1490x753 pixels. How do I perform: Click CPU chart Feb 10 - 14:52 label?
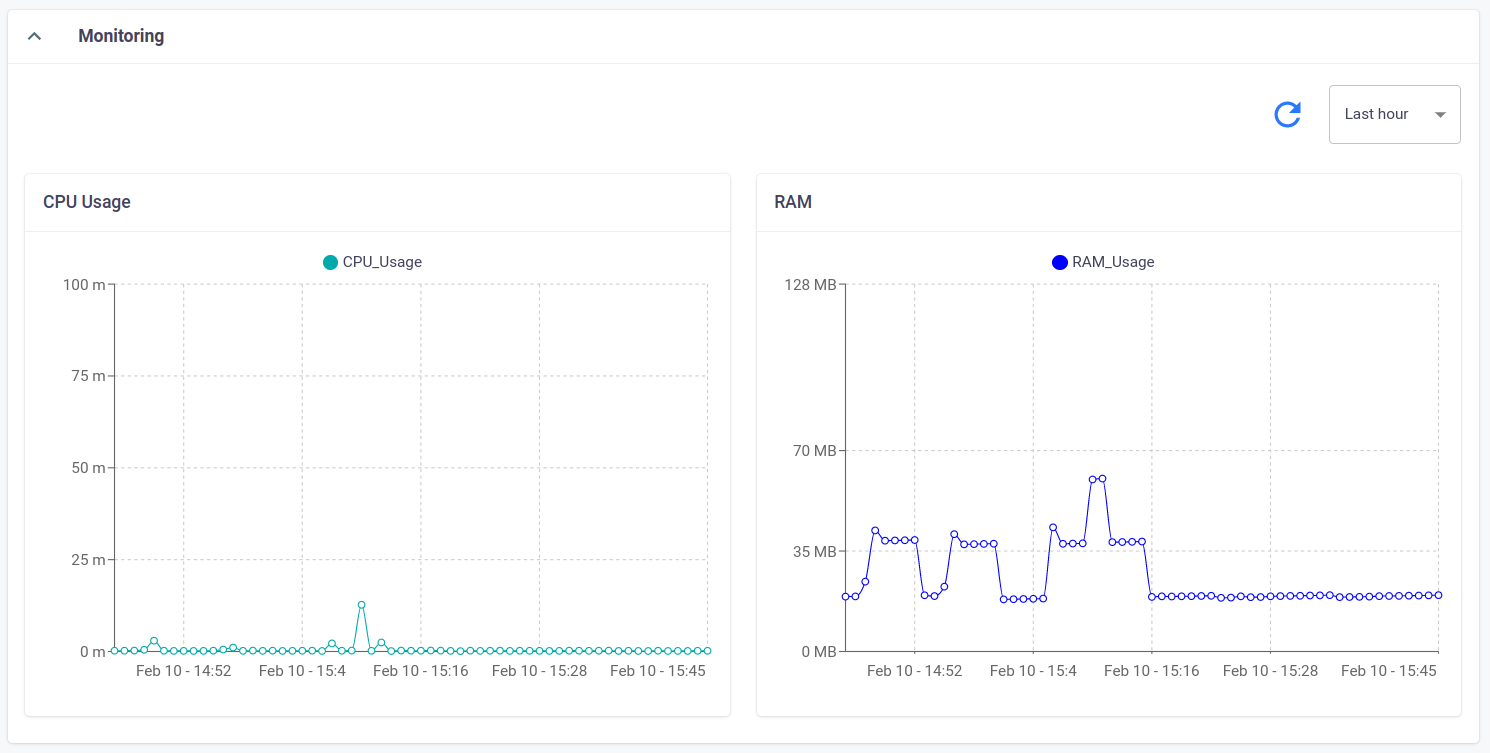pyautogui.click(x=184, y=671)
